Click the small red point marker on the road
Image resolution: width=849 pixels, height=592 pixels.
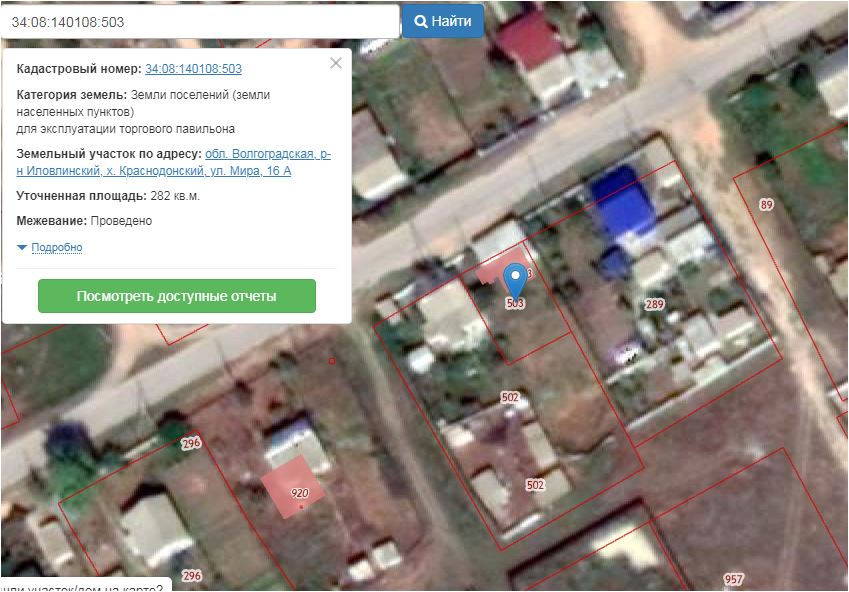[x=331, y=360]
